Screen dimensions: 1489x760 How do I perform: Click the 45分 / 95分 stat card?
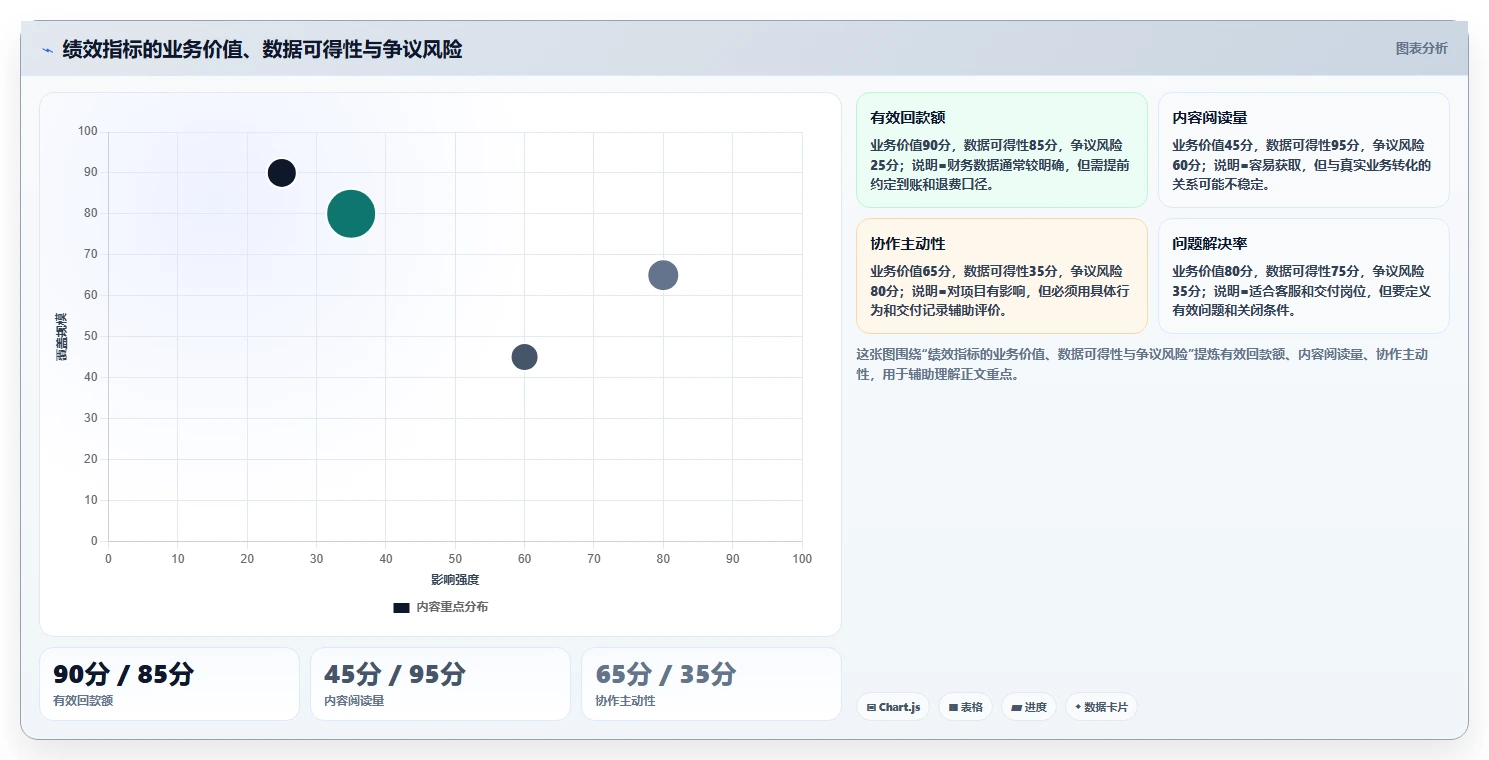[440, 684]
